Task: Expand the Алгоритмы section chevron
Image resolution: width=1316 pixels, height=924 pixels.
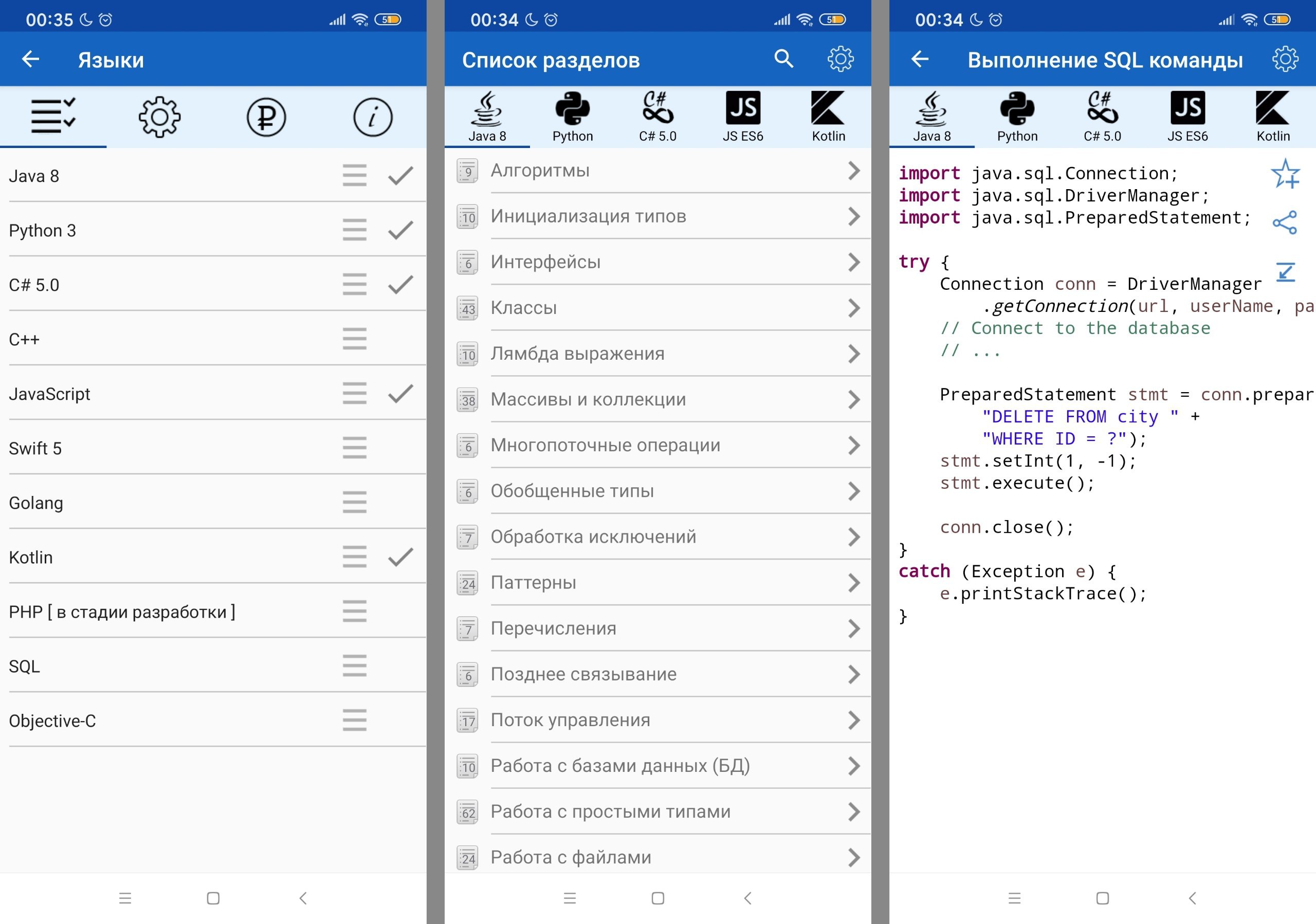Action: [854, 171]
